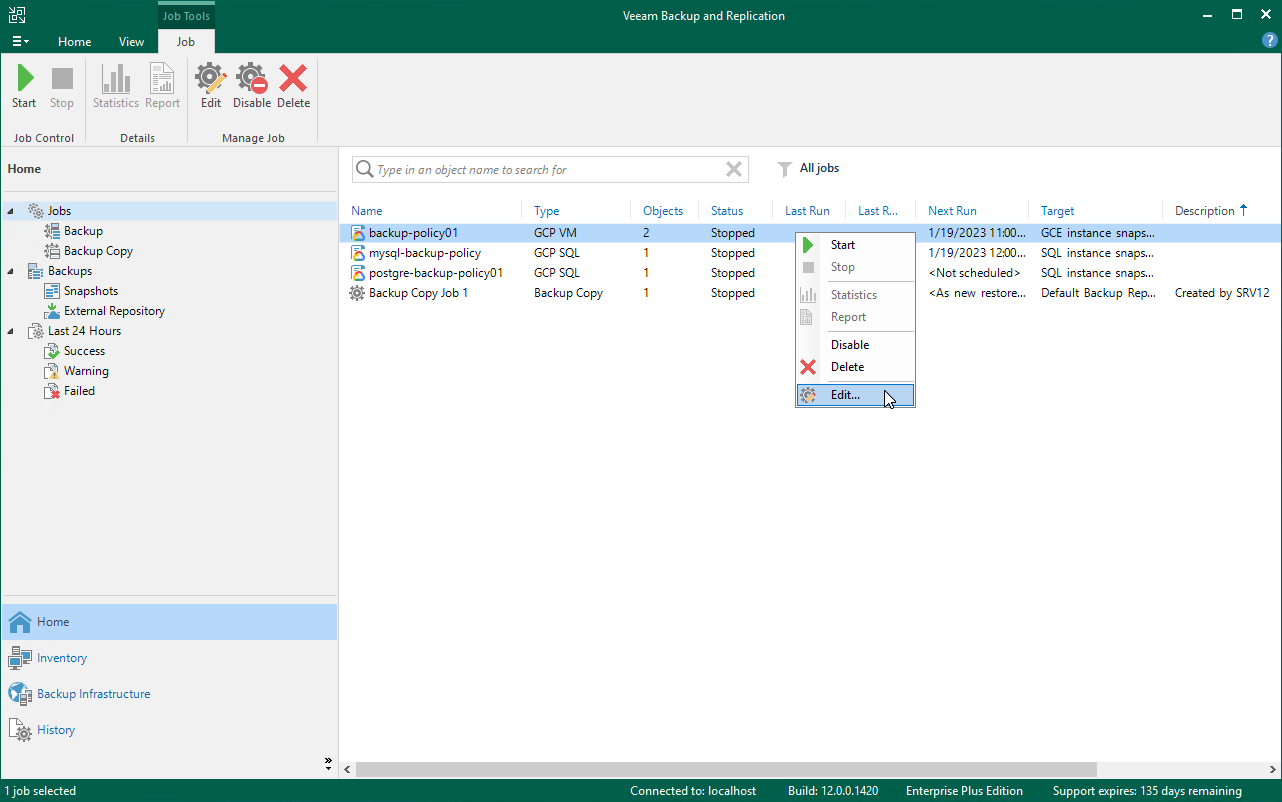Click the Snapshots tree icon
Screen dimensions: 1282x802
[53, 291]
